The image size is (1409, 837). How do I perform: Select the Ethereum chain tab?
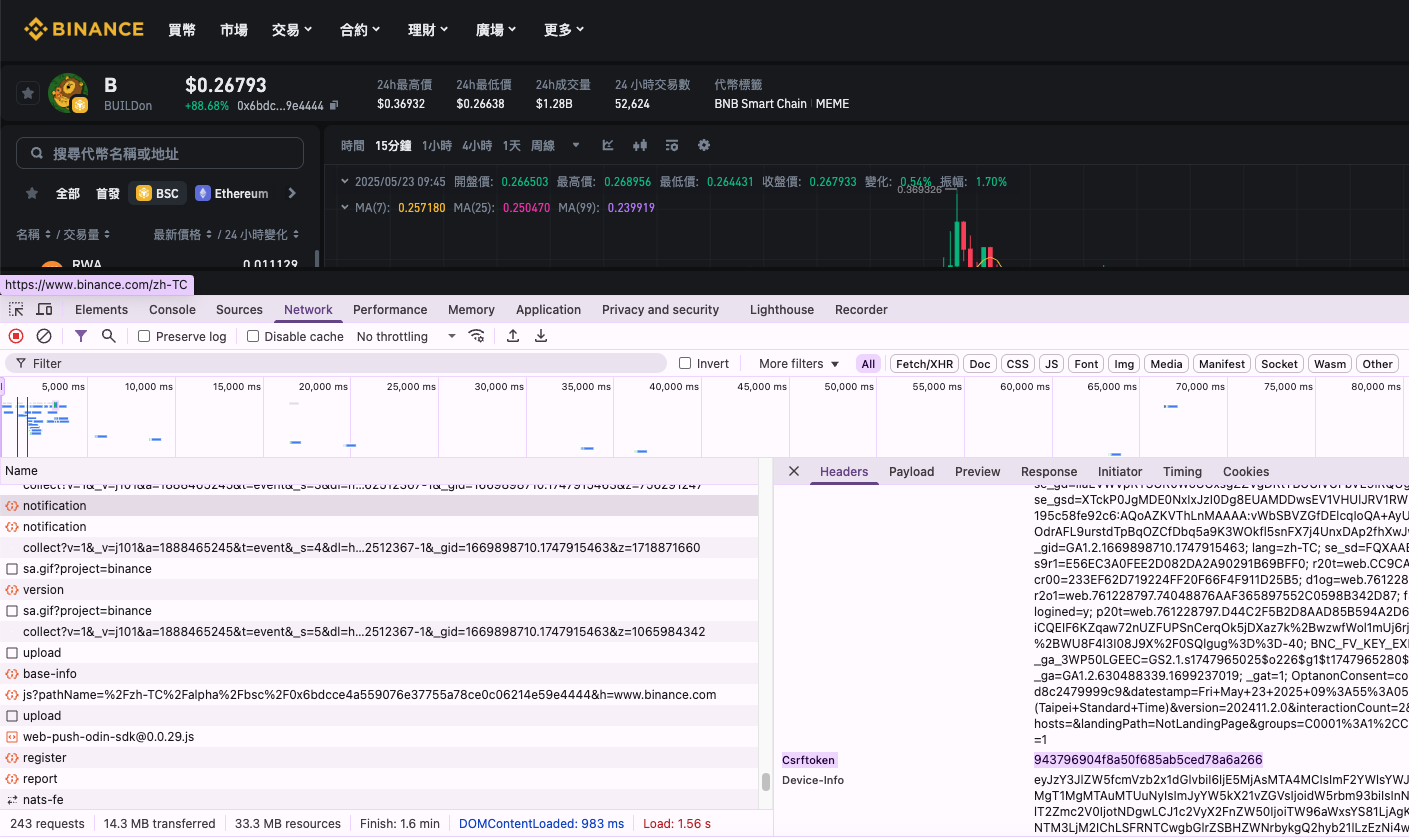point(232,193)
